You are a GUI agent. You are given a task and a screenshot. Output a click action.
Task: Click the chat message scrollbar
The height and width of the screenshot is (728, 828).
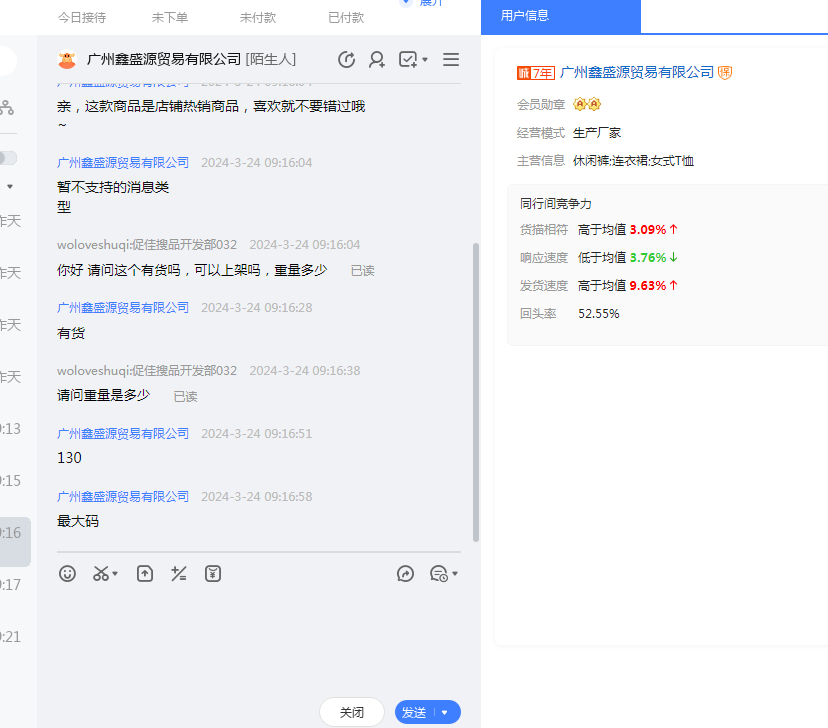click(475, 390)
